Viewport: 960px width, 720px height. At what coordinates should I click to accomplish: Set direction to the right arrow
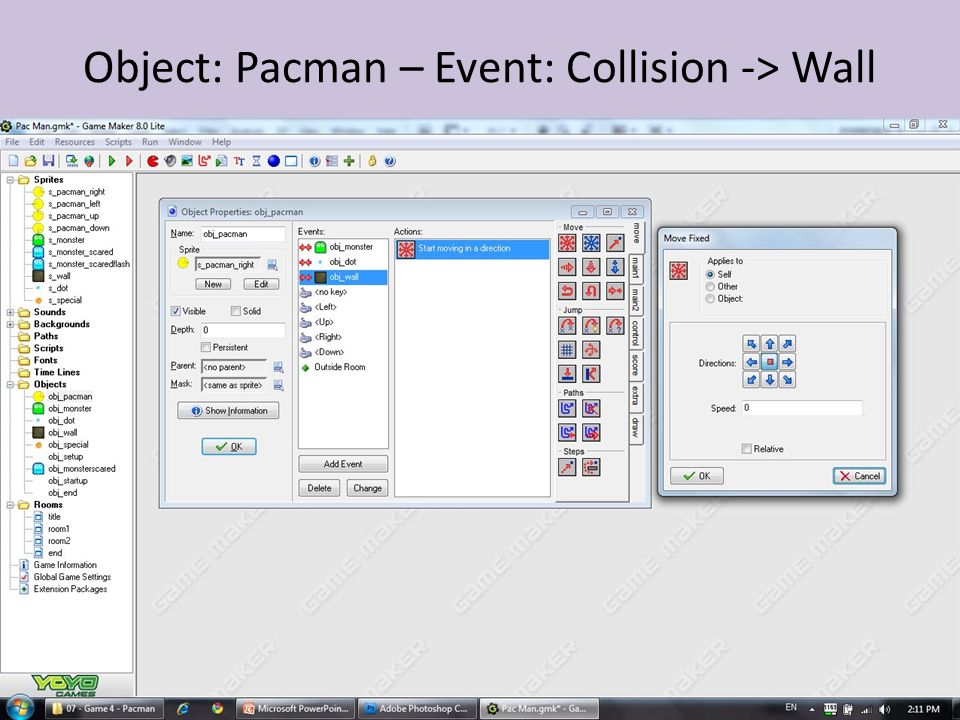coord(788,362)
